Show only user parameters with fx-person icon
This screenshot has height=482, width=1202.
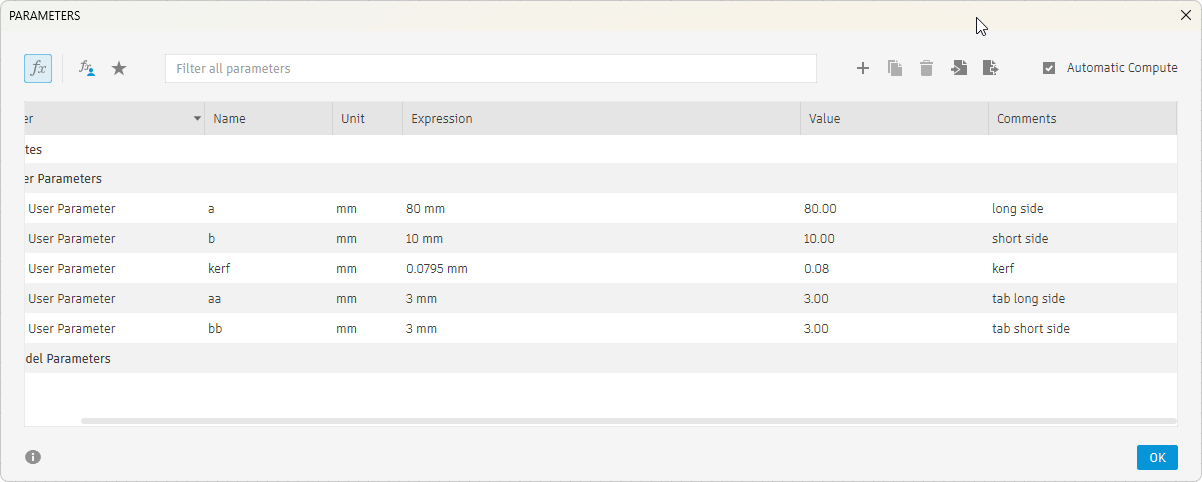[x=87, y=68]
